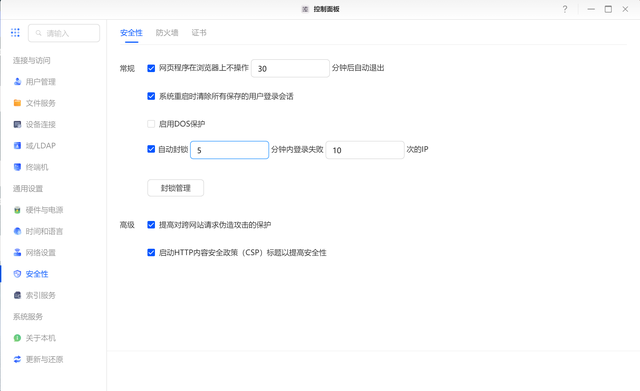Click the 次的IP text
The image size is (640, 391).
[x=417, y=149]
